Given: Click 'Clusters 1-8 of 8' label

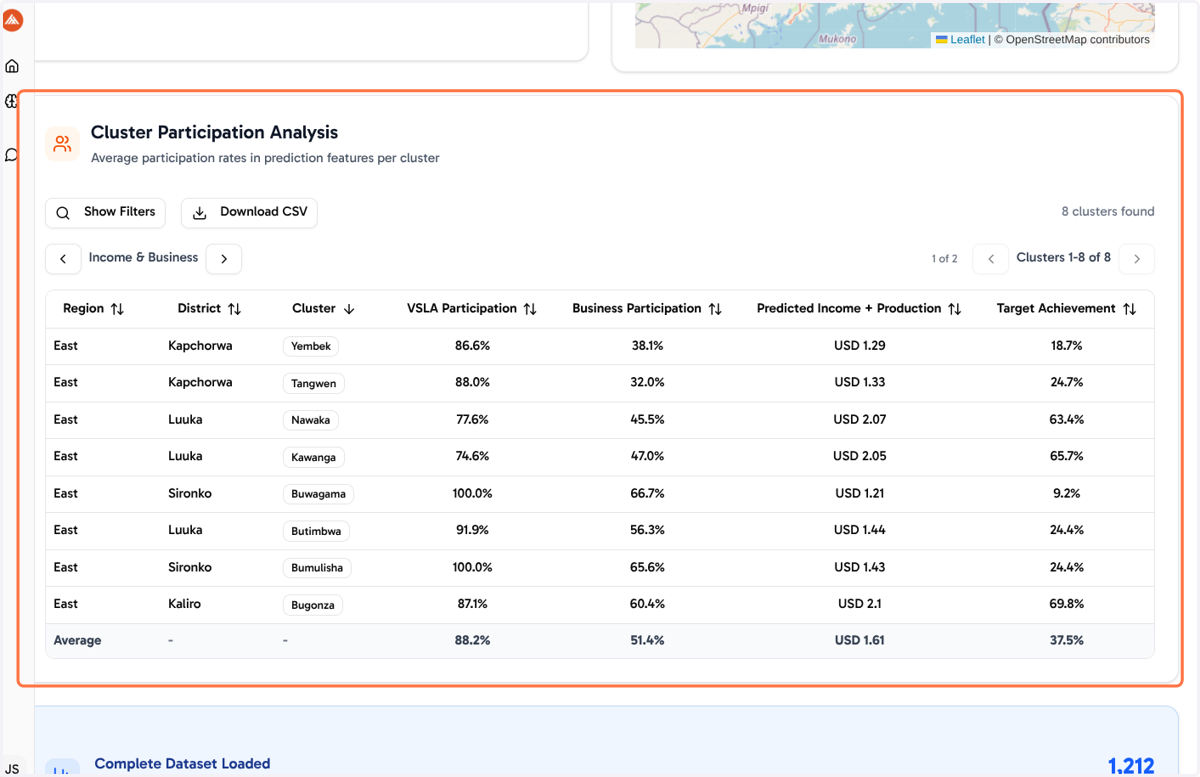Looking at the screenshot, I should (1063, 258).
